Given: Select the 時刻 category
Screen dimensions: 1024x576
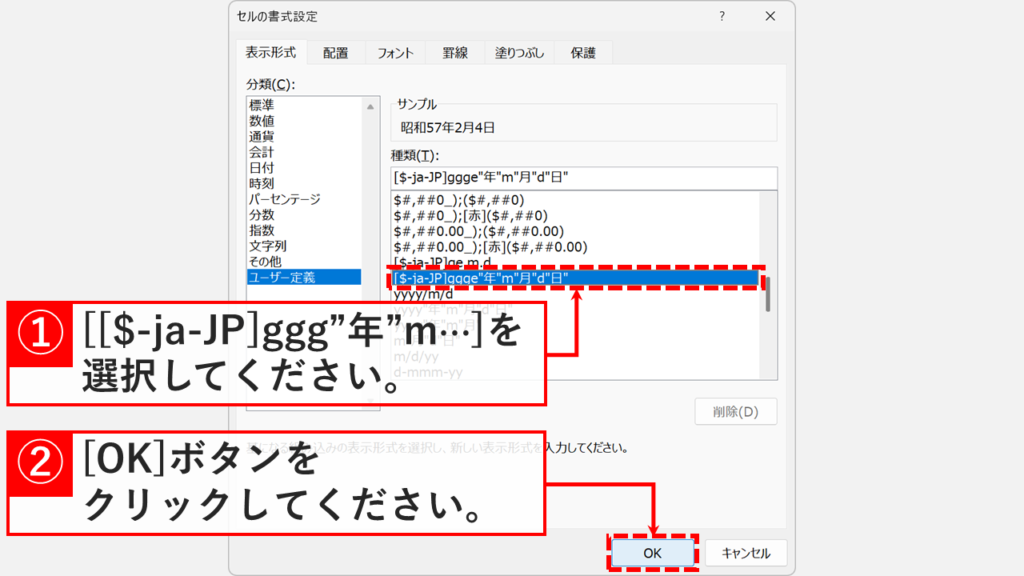Looking at the screenshot, I should tap(263, 184).
